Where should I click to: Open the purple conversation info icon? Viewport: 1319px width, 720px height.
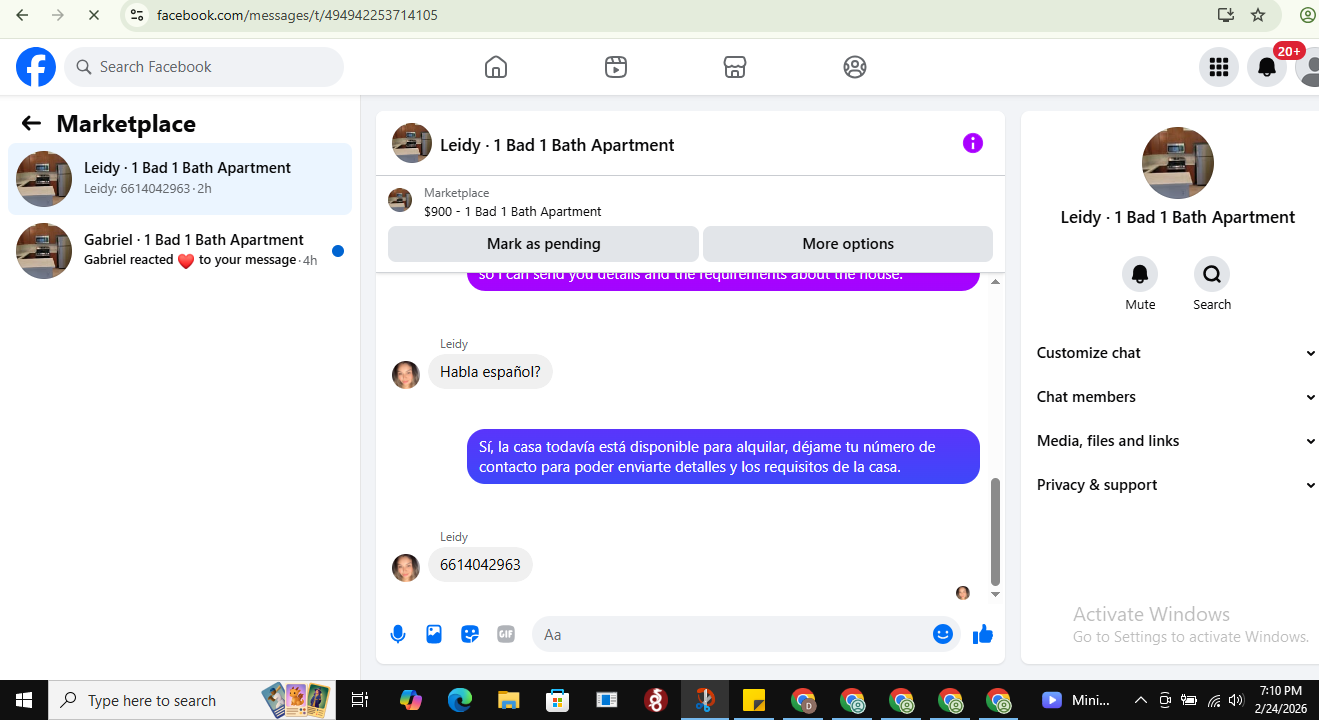pos(973,143)
